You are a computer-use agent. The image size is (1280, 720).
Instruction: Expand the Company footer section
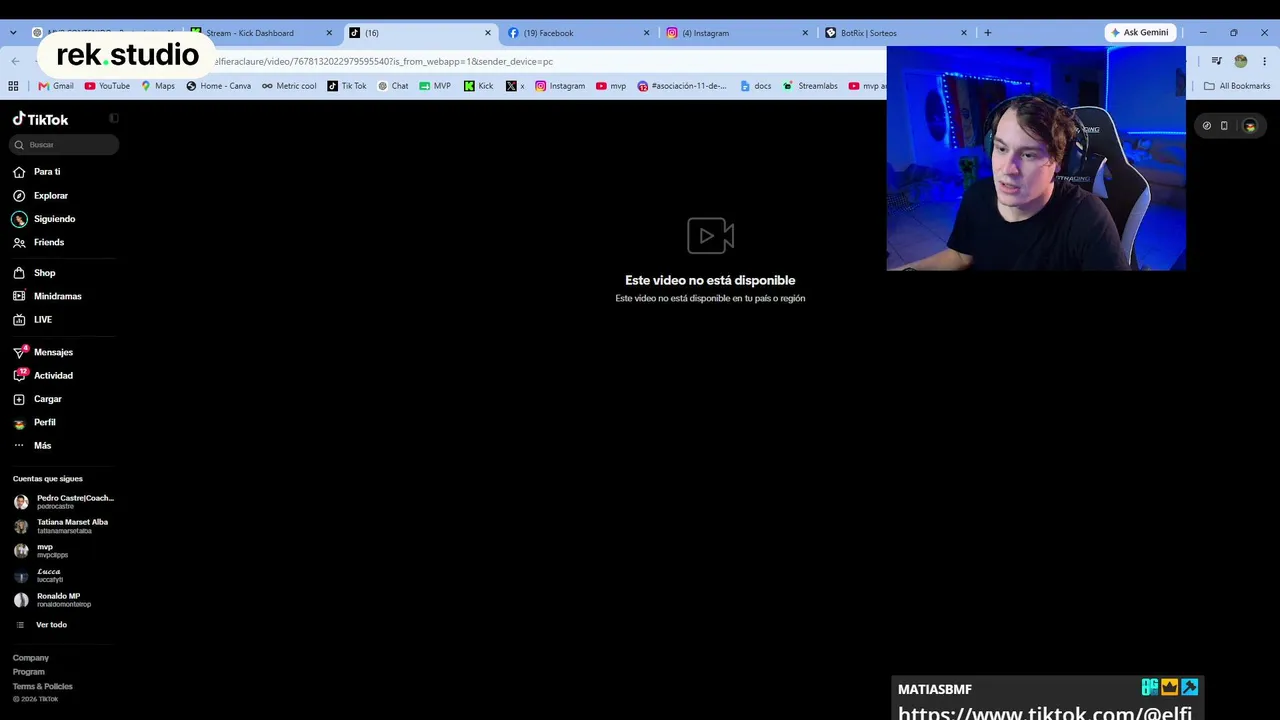[x=31, y=658]
